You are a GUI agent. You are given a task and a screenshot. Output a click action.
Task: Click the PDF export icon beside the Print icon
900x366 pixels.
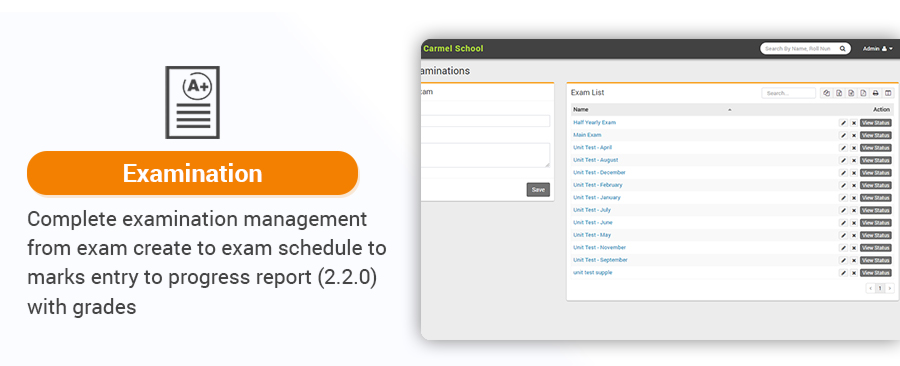pos(863,93)
